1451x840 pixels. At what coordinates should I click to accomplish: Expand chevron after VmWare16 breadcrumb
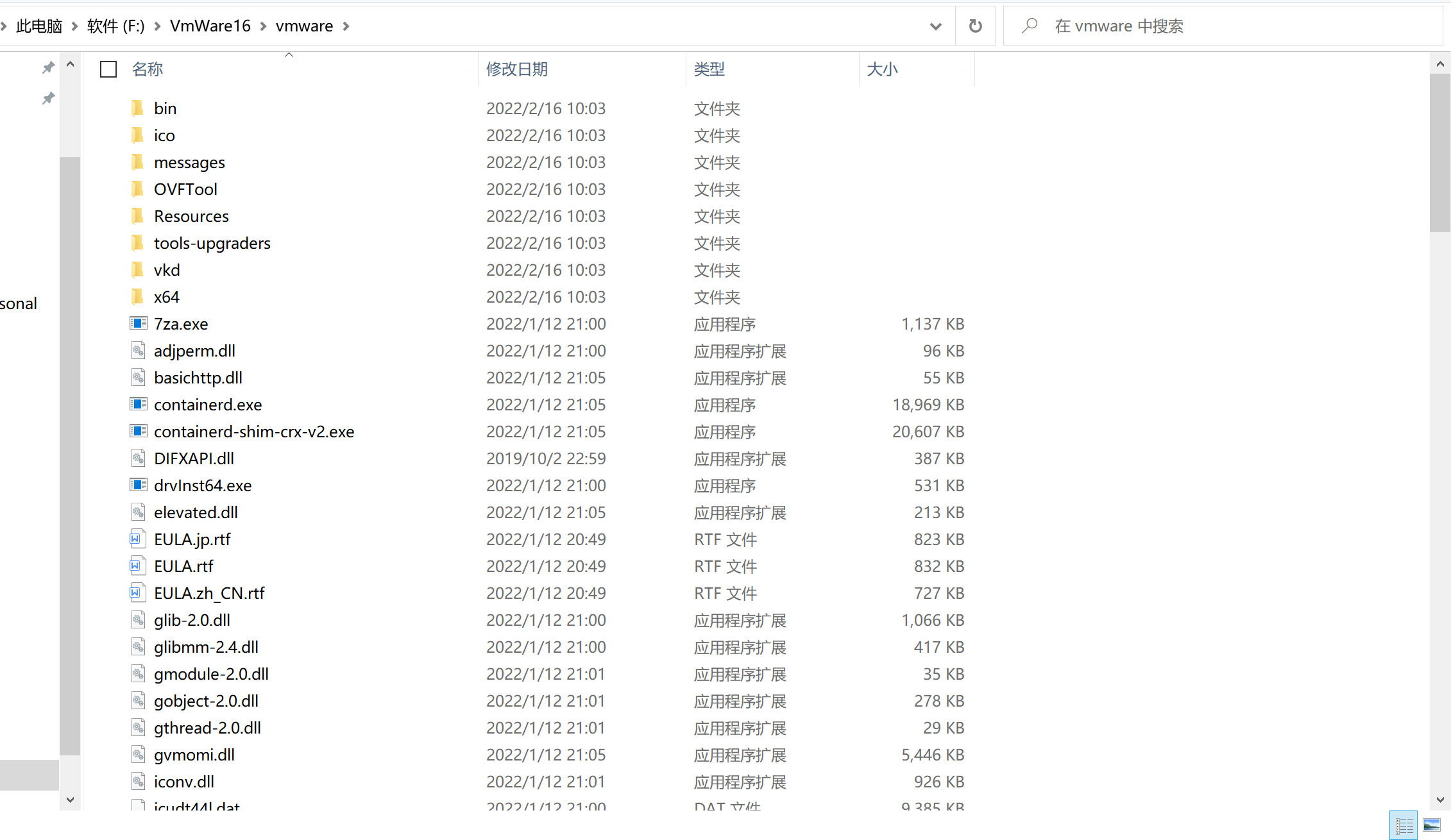coord(263,26)
